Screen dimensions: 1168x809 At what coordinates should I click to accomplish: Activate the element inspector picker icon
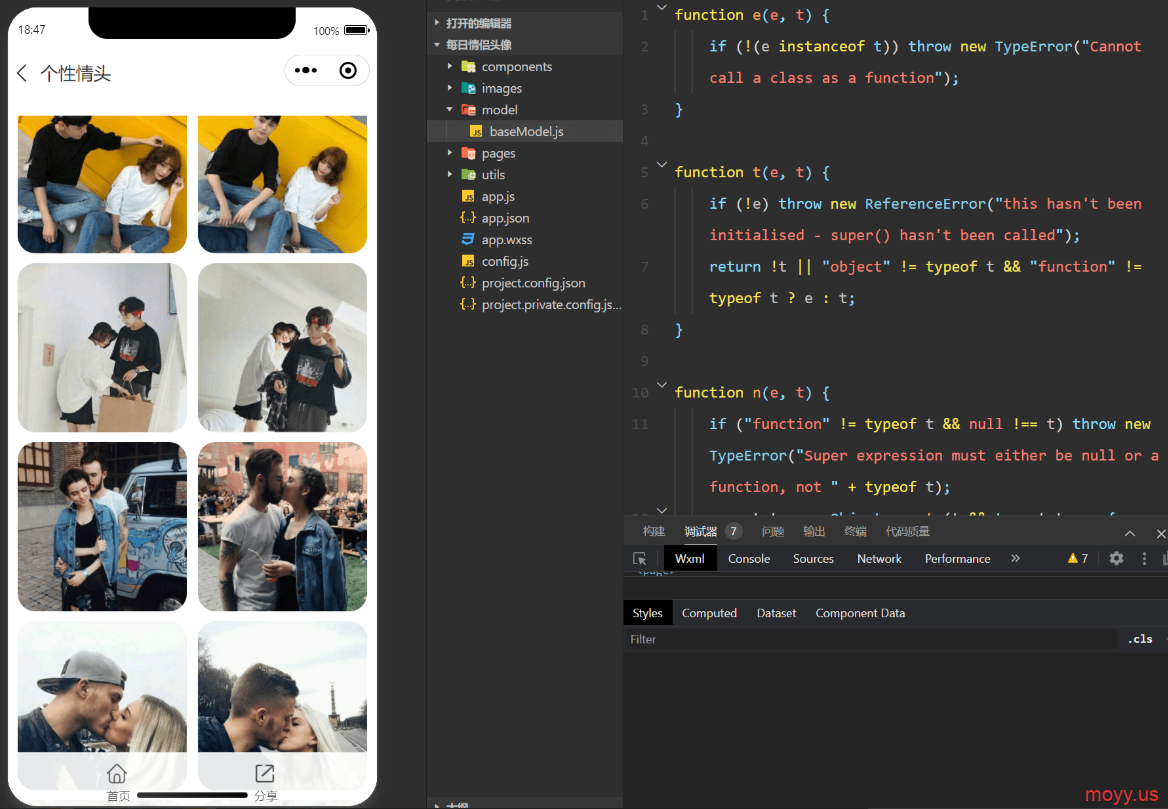pos(639,559)
